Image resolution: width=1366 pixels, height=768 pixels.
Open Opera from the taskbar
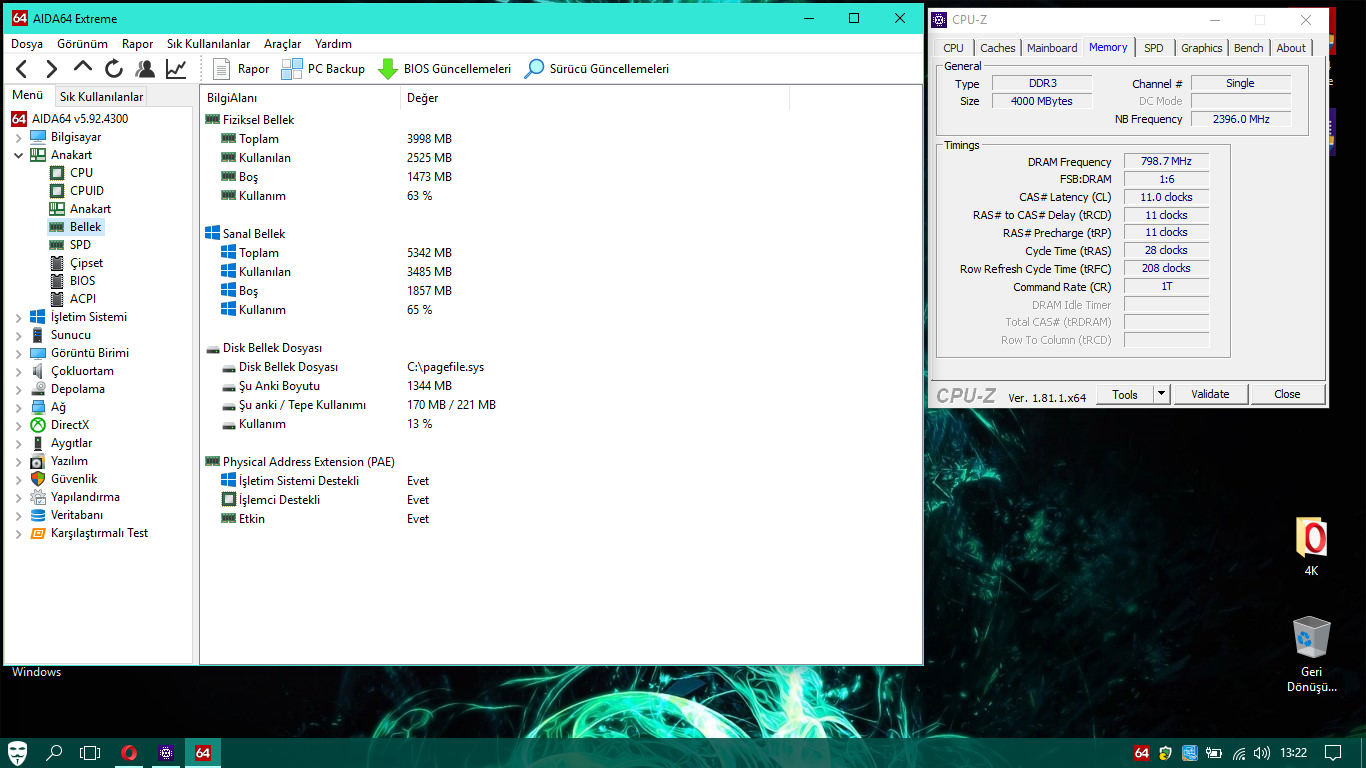(129, 753)
